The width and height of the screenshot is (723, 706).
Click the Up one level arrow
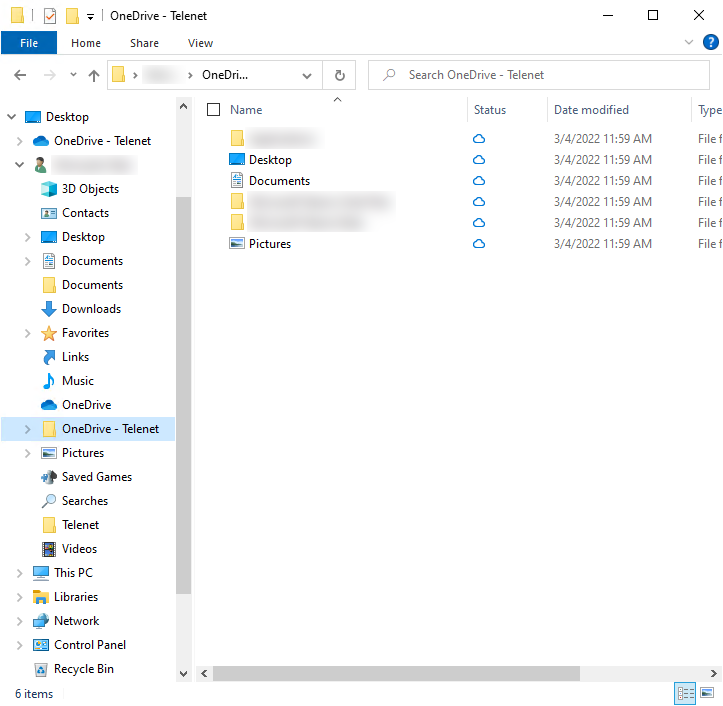click(x=94, y=75)
